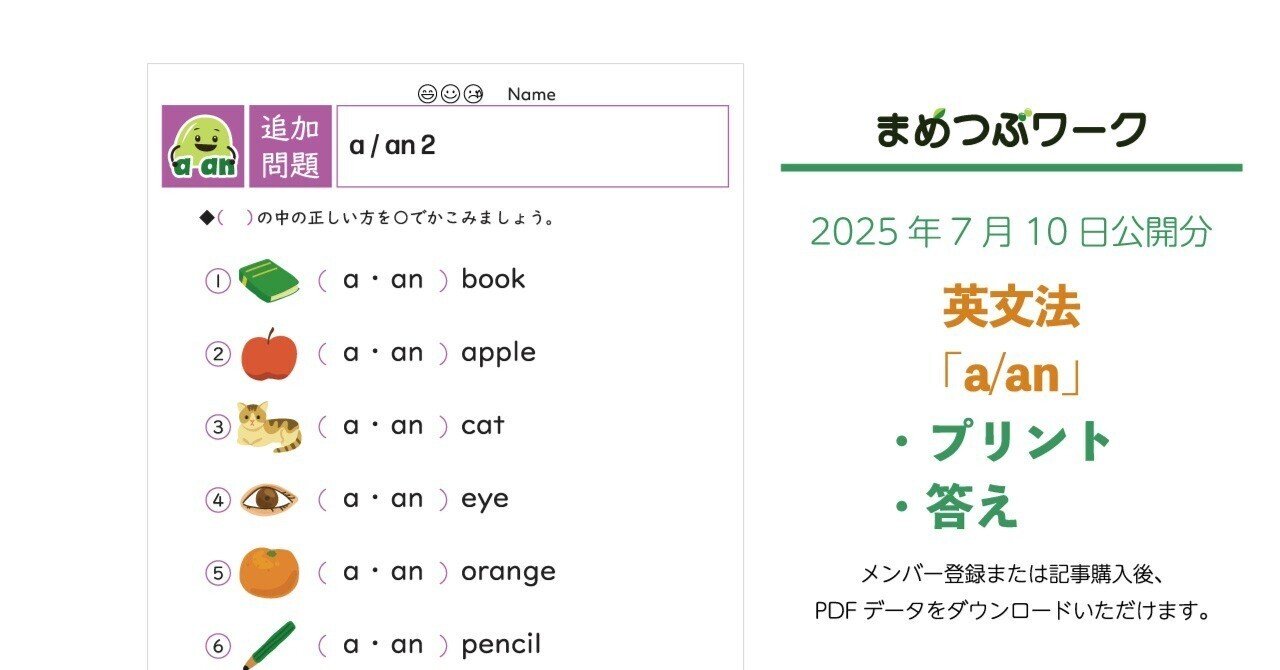Viewport: 1280px width, 670px height.
Task: Click the 追加問題 purple label box
Action: [290, 146]
